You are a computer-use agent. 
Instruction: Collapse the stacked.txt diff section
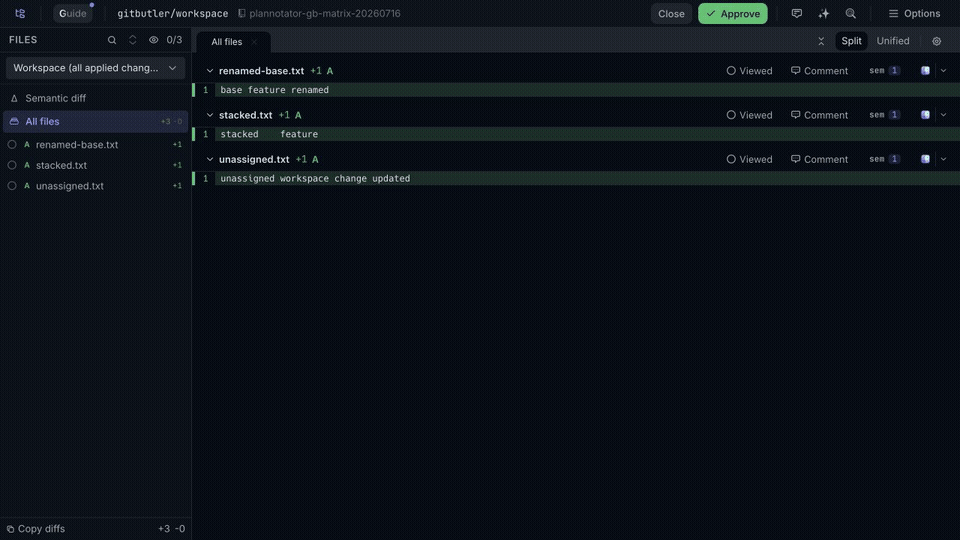pos(209,115)
